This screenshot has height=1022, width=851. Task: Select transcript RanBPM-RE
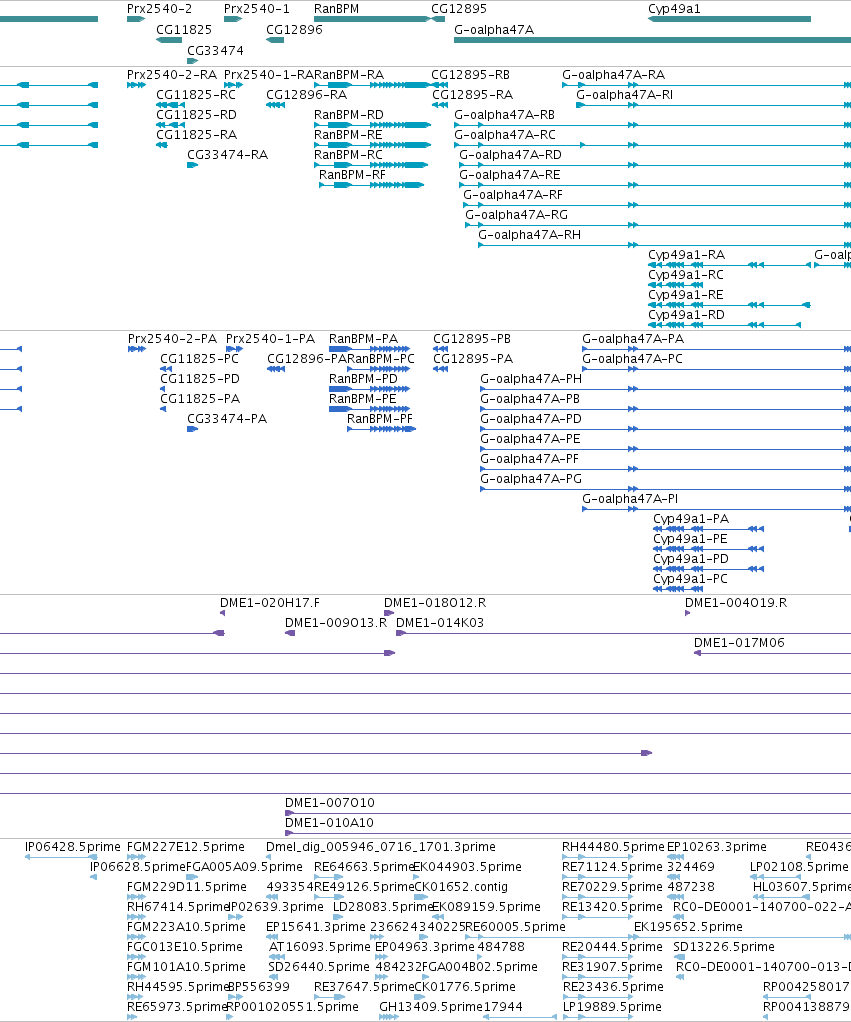[348, 135]
